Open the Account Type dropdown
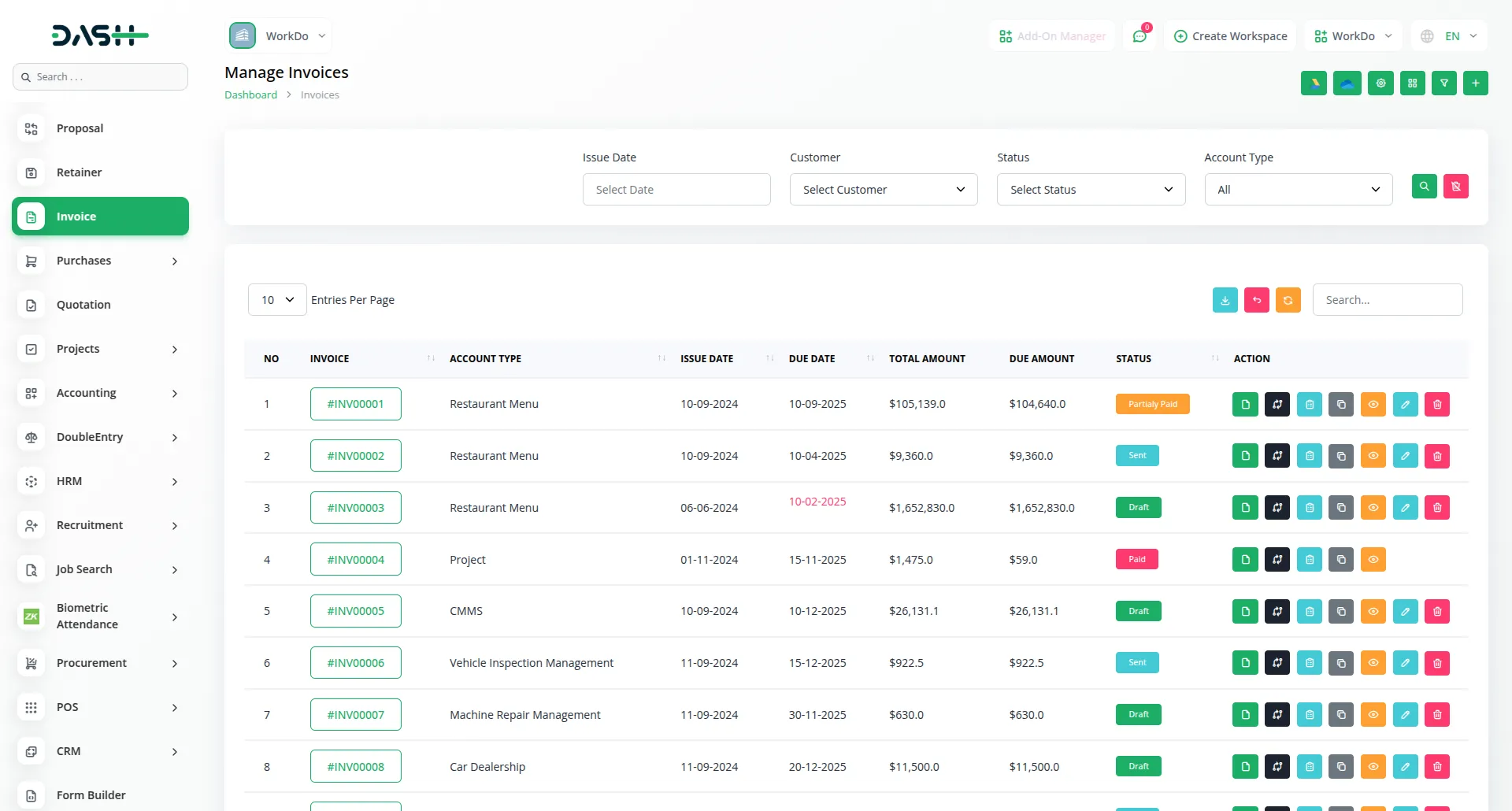Image resolution: width=1512 pixels, height=811 pixels. coord(1299,190)
